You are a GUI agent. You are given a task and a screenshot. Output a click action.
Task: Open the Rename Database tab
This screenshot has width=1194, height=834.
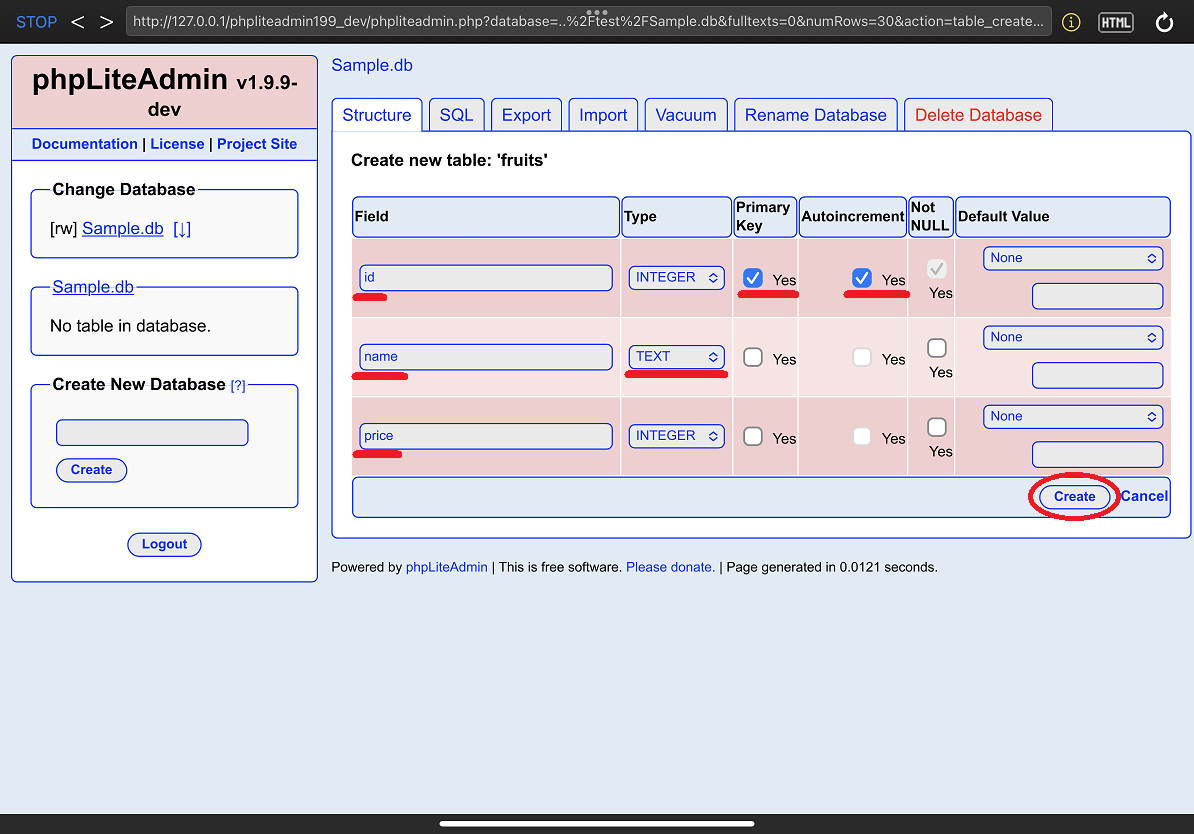point(816,115)
